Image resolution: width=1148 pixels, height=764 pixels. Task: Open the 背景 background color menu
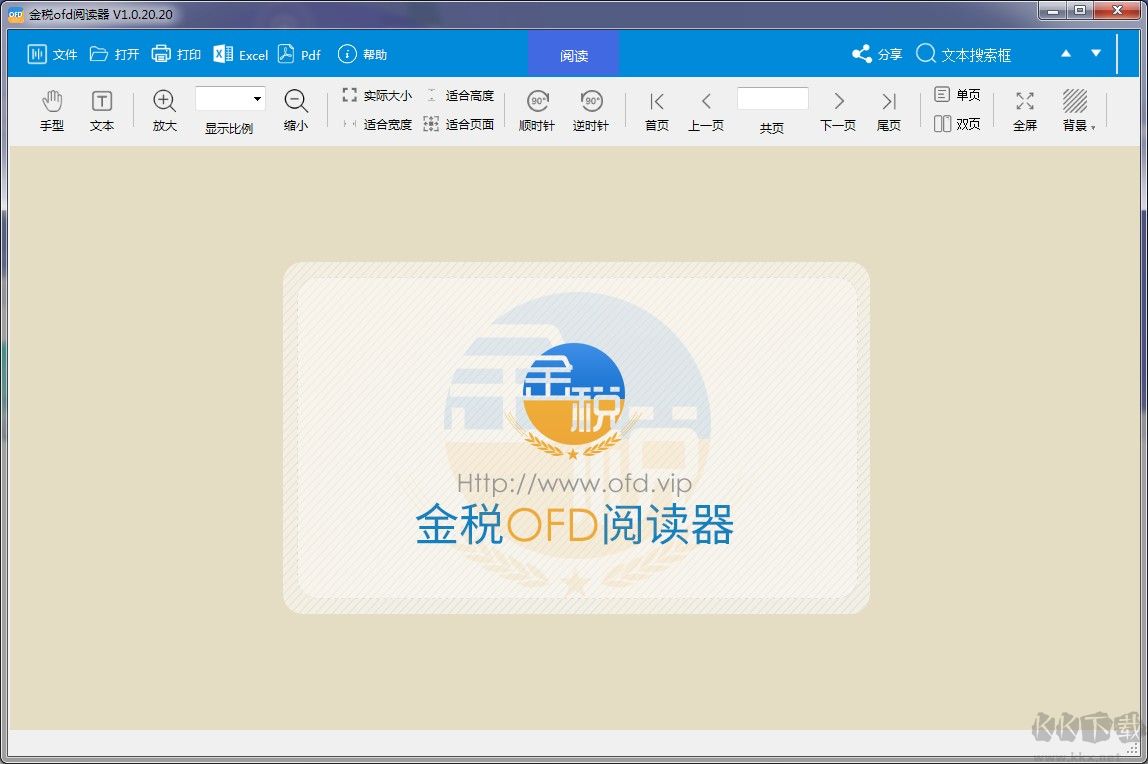pyautogui.click(x=1077, y=108)
